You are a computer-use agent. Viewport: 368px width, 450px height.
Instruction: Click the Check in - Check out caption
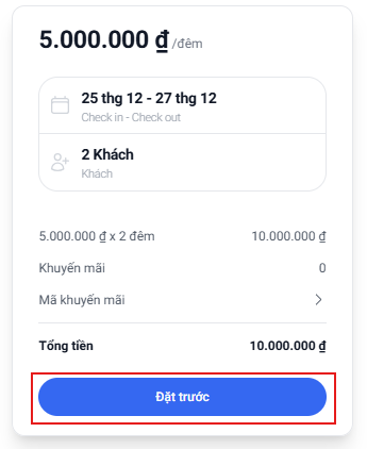click(x=131, y=117)
